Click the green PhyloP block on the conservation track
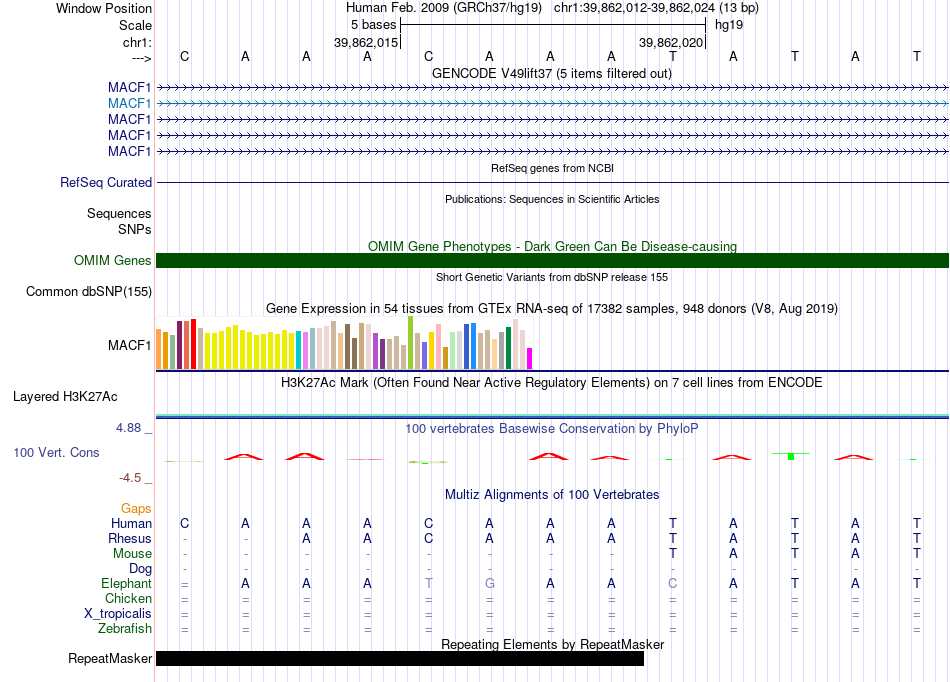 tap(791, 456)
